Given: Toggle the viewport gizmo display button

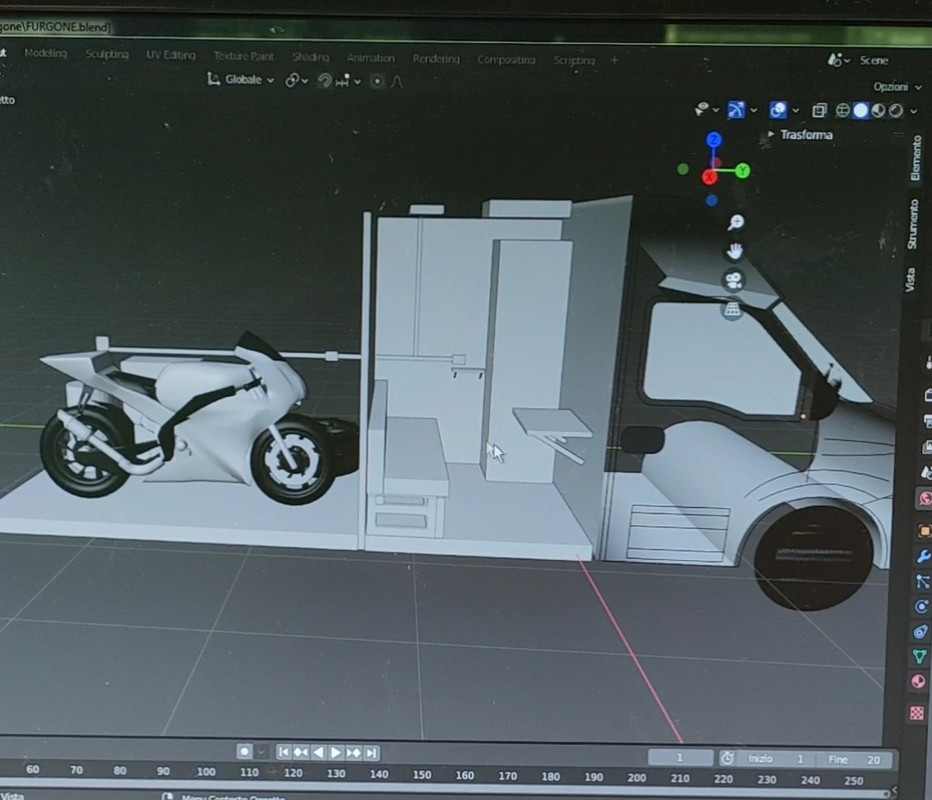Looking at the screenshot, I should coord(737,110).
